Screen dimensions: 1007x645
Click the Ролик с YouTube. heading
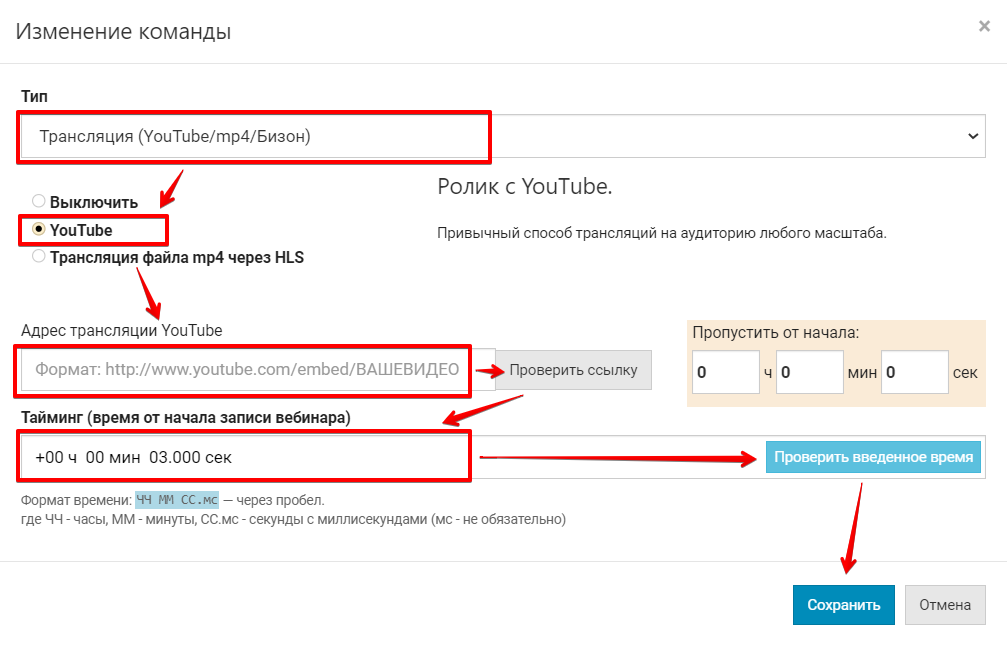point(524,187)
